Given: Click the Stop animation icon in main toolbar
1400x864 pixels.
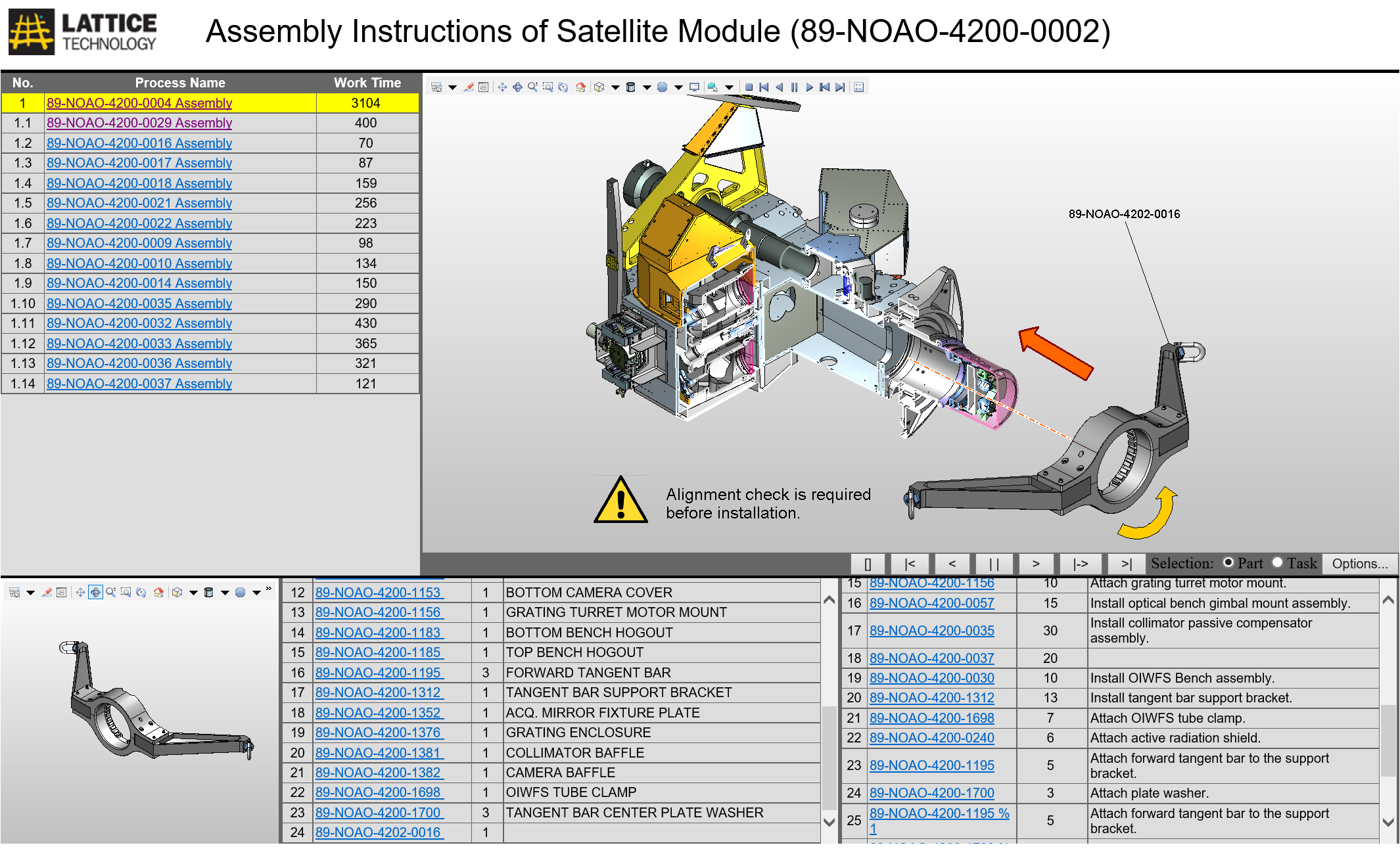Looking at the screenshot, I should (x=749, y=87).
